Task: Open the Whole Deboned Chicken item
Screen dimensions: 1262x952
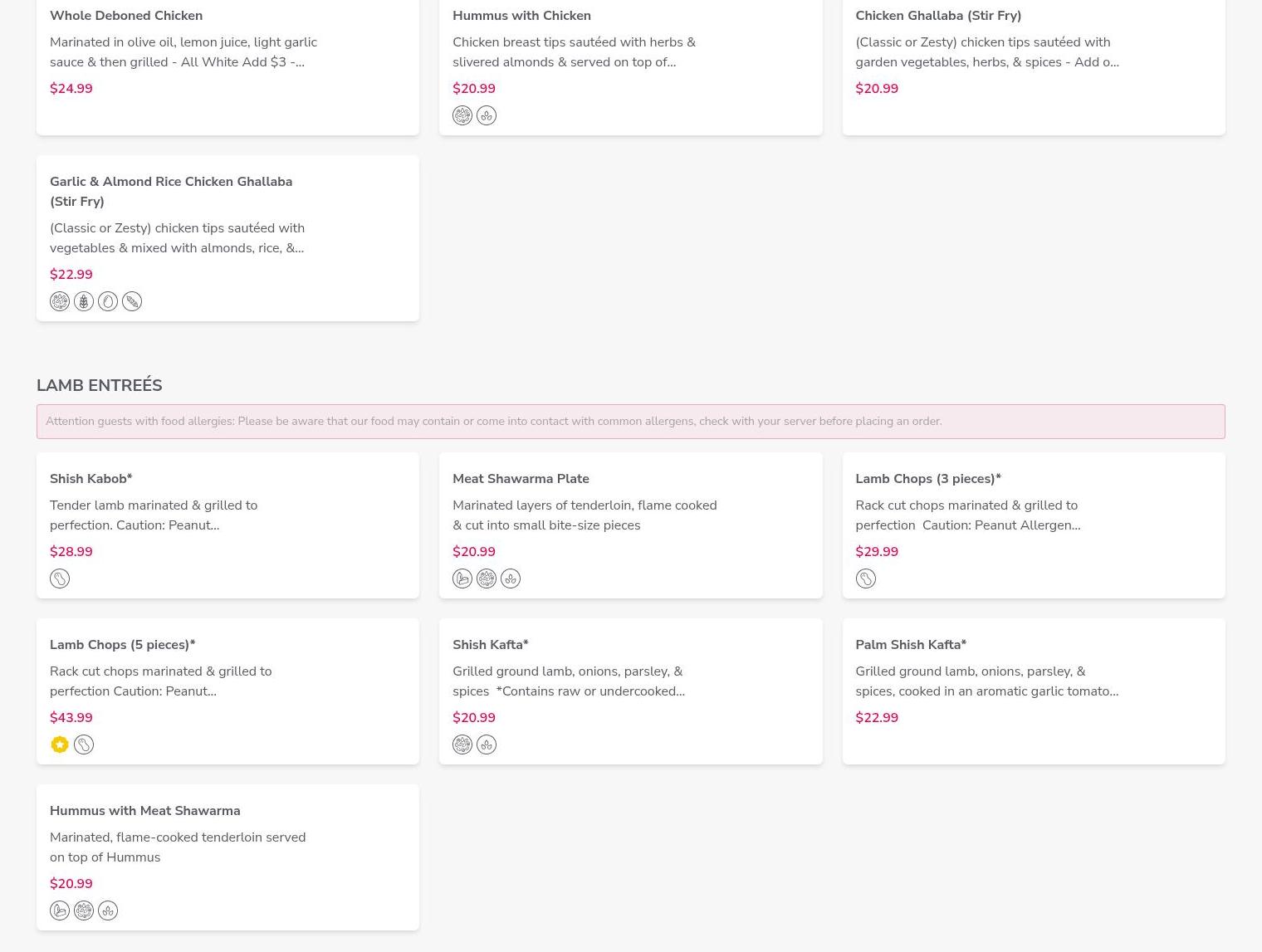Action: coord(126,16)
